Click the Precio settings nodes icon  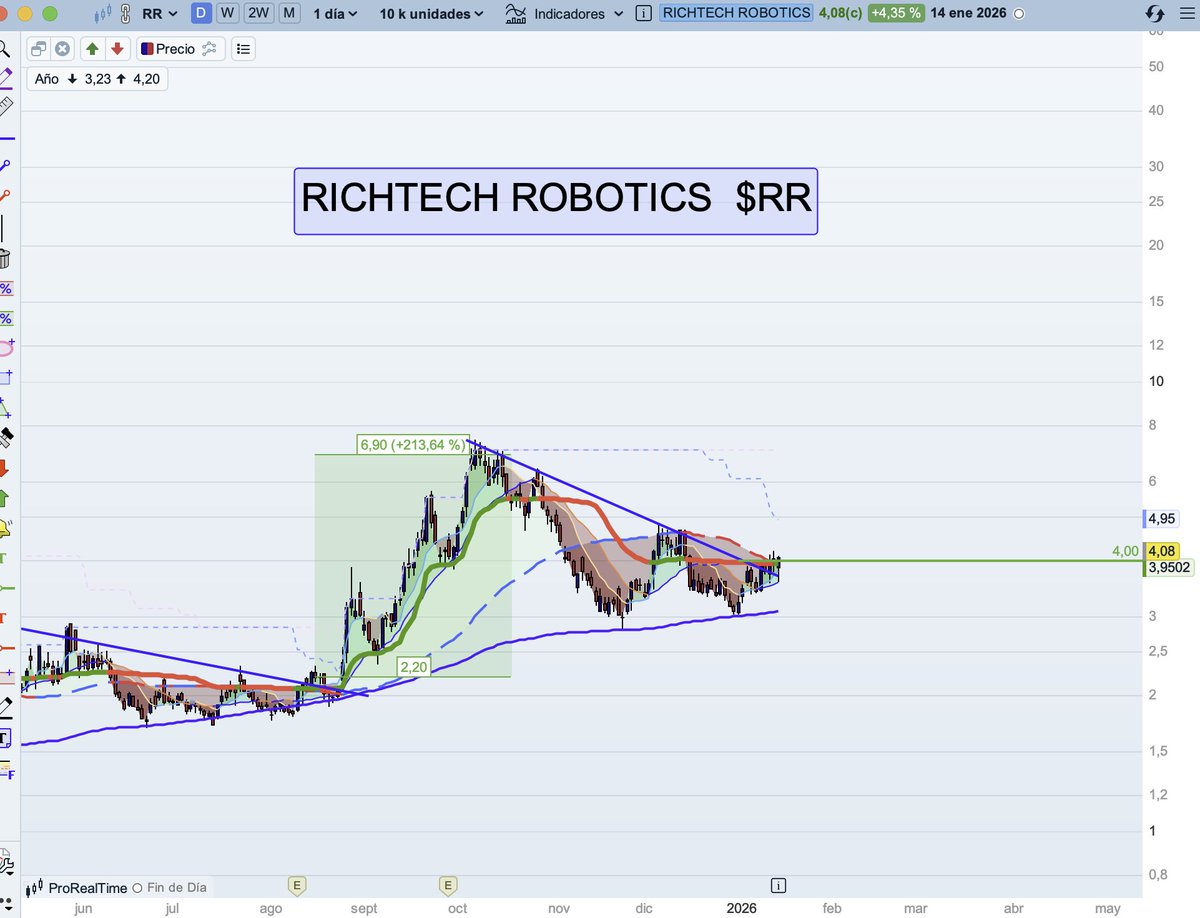pyautogui.click(x=209, y=48)
